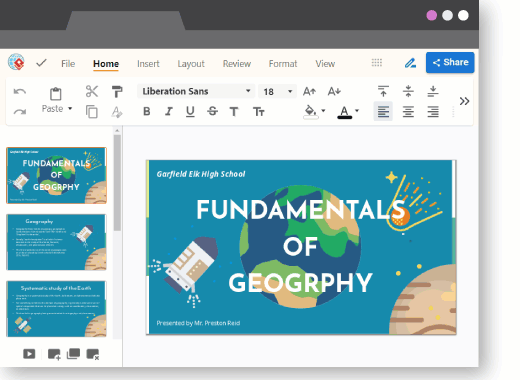Open the Liberation Sans font dropdown
The width and height of the screenshot is (520, 380).
coord(196,91)
